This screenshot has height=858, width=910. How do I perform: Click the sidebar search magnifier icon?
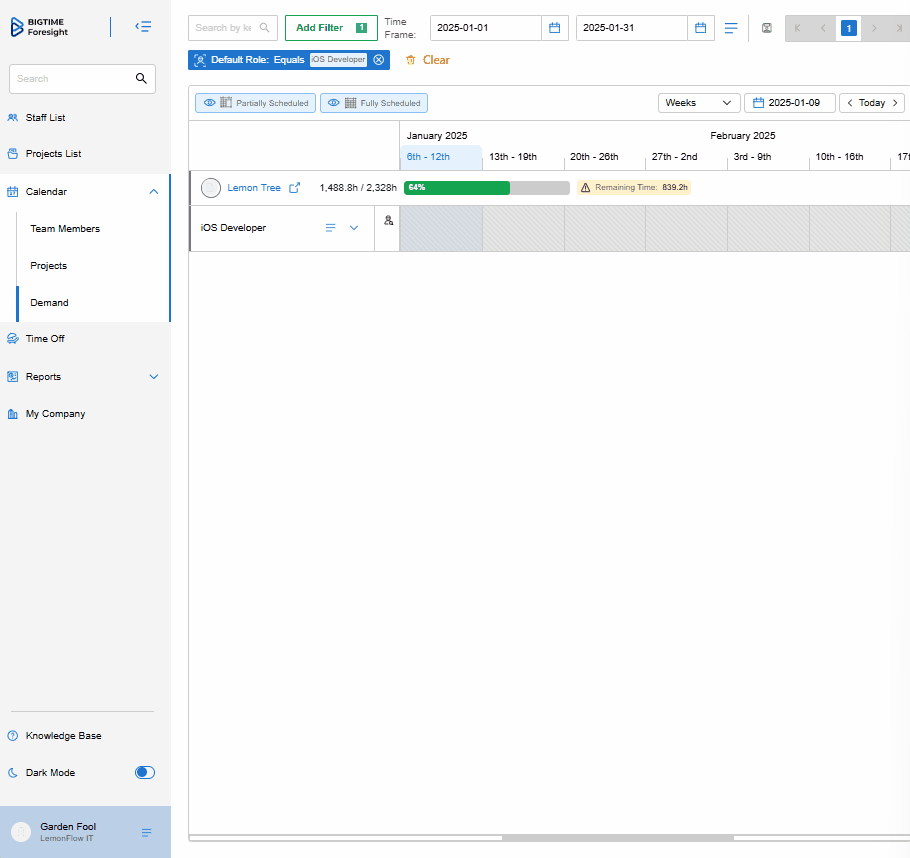coord(141,78)
